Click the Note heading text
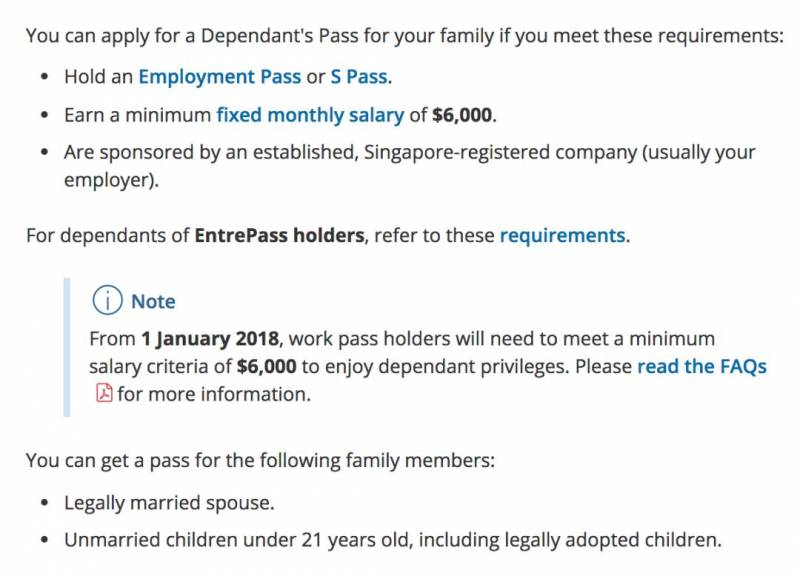Screen dimensions: 800x573 tap(153, 301)
